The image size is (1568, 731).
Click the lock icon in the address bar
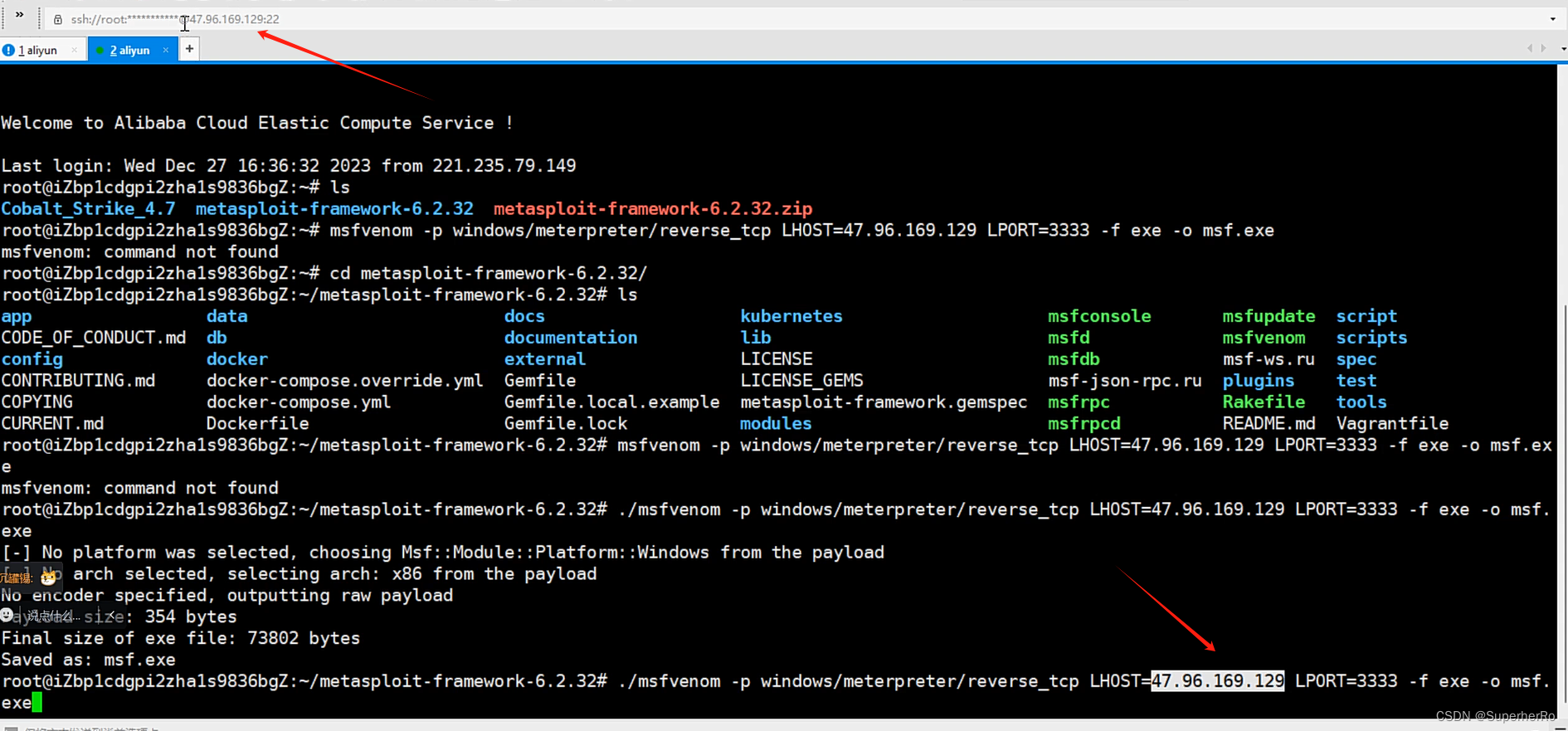pyautogui.click(x=58, y=19)
